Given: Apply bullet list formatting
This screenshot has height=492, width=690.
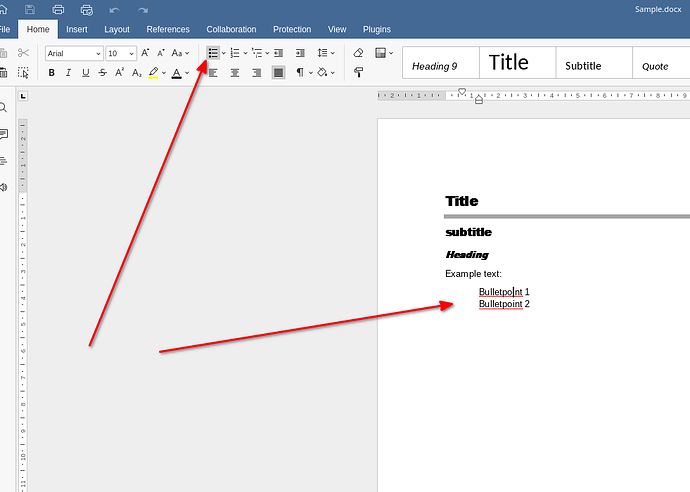Looking at the screenshot, I should coord(213,53).
